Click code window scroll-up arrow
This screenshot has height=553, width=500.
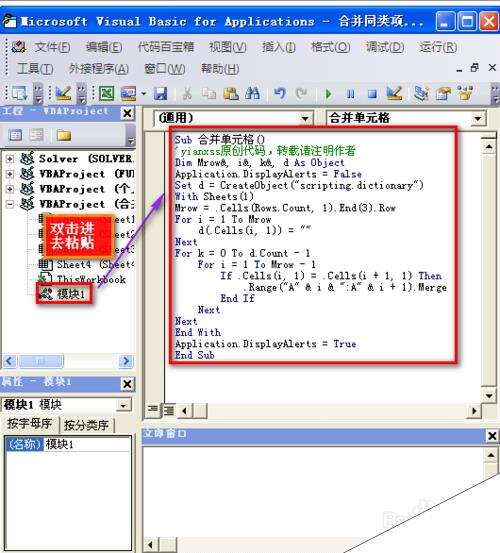489,146
